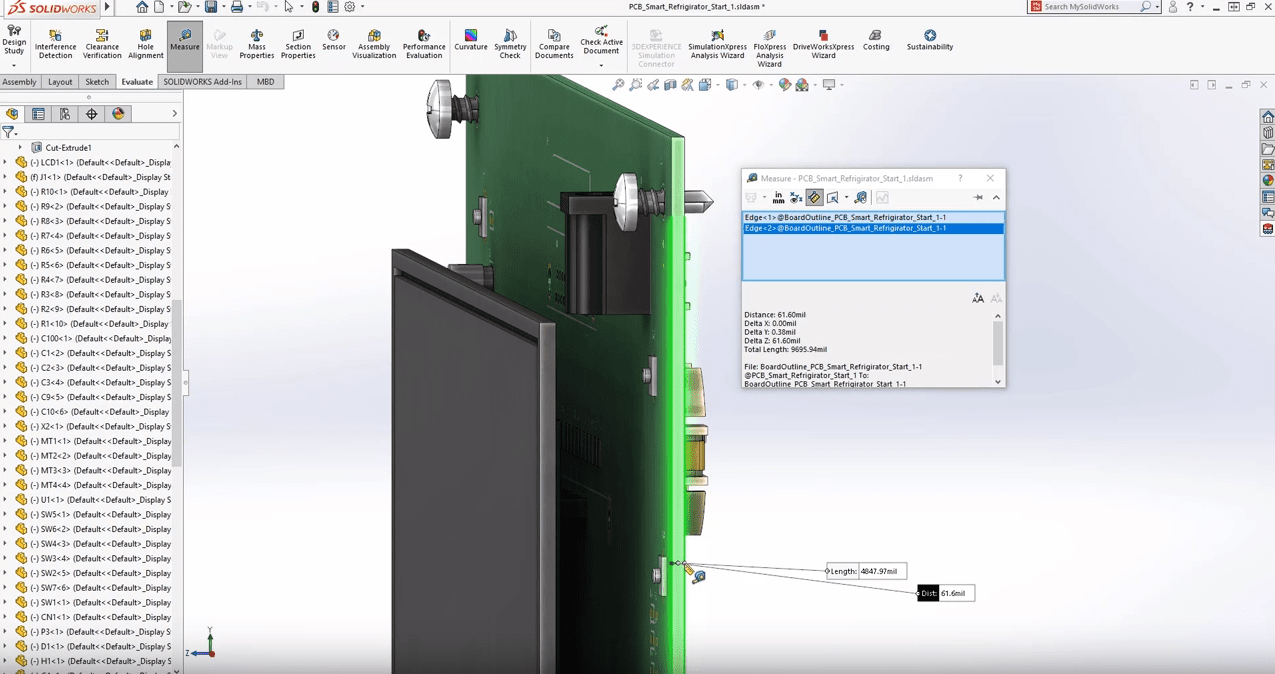This screenshot has width=1275, height=674.
Task: Open the PropertyManager tab icon
Action: click(38, 114)
